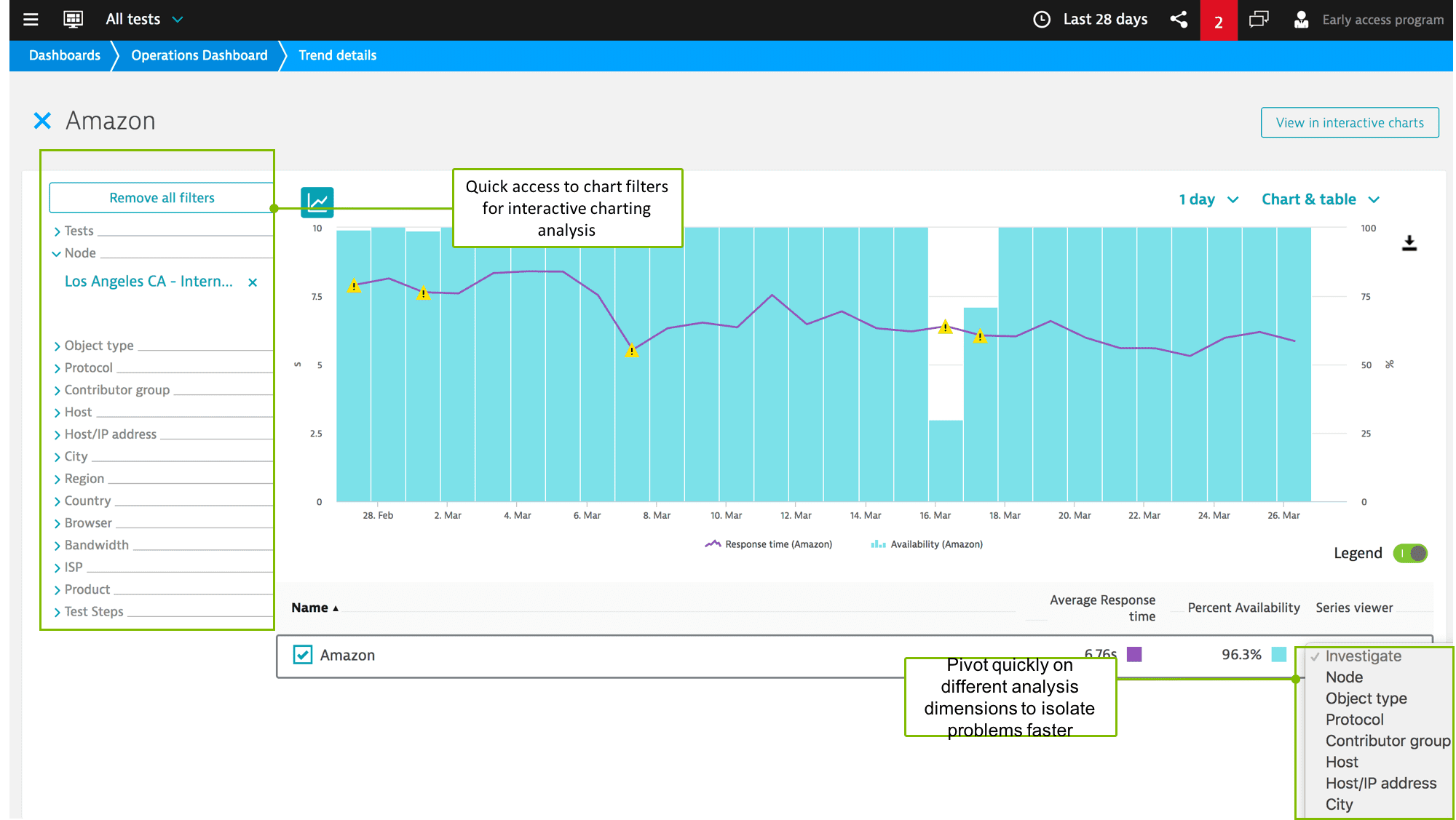Click the dashboard monitor icon
The height and width of the screenshot is (820, 1456).
pyautogui.click(x=73, y=20)
